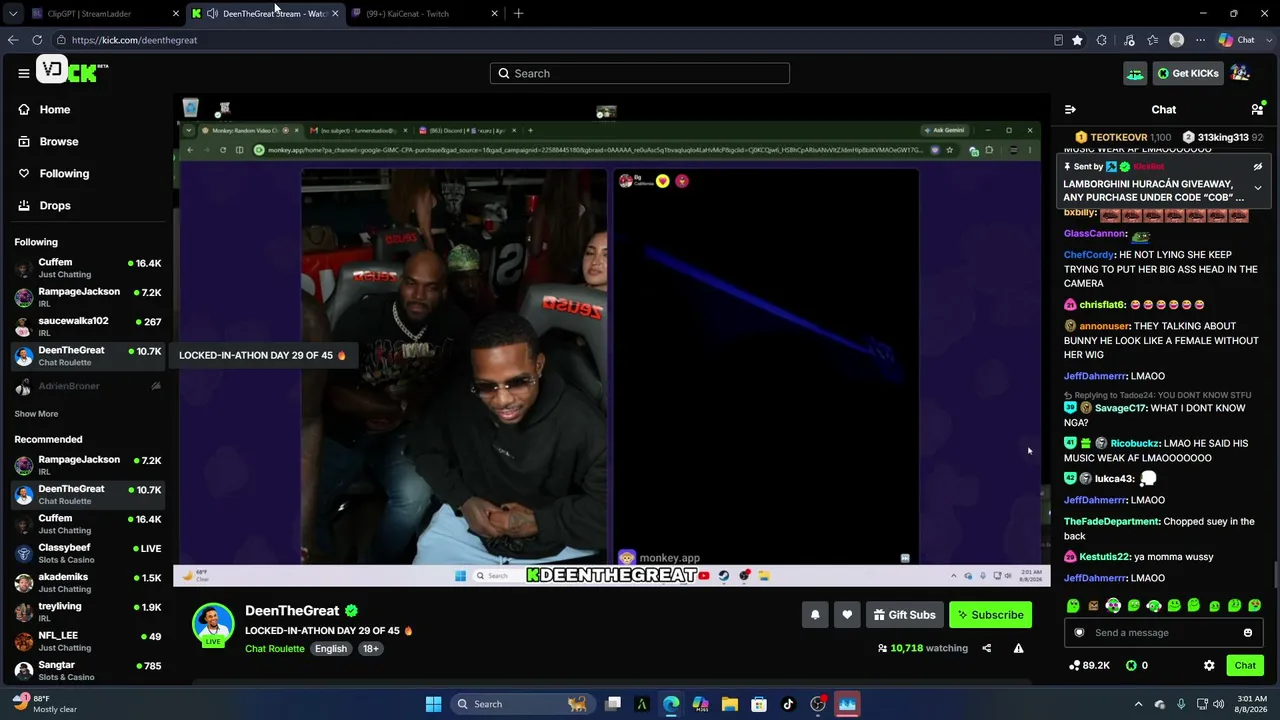This screenshot has width=1280, height=720.
Task: Click the green gift box icon in Kick header
Action: (1134, 73)
